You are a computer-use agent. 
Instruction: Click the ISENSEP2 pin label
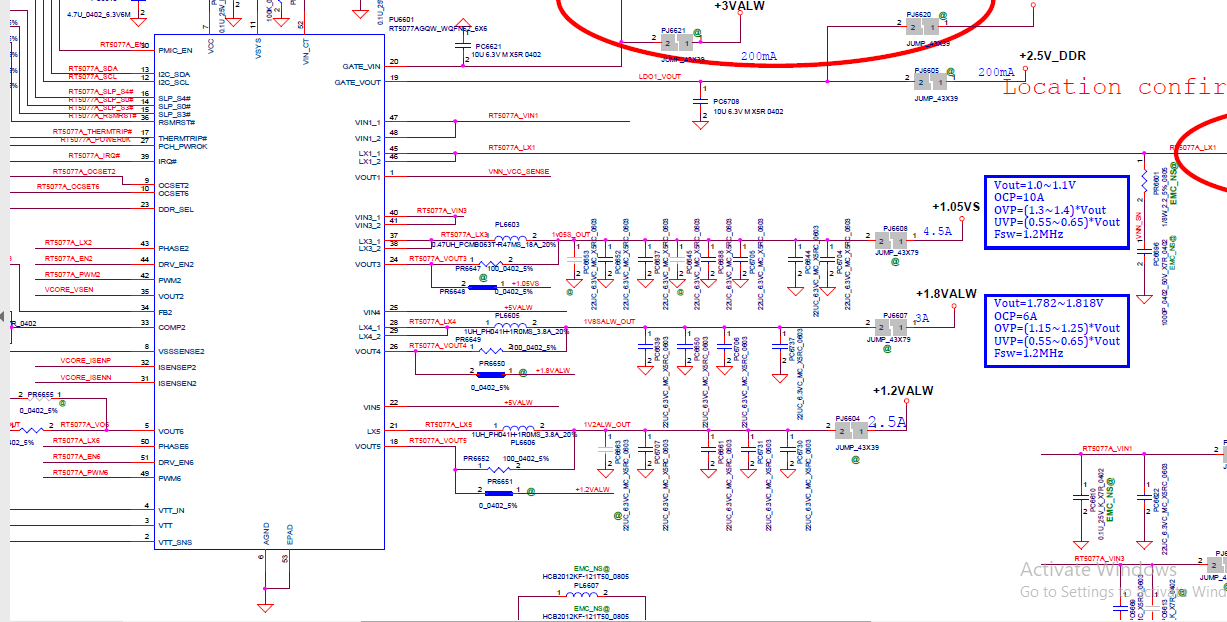click(178, 367)
